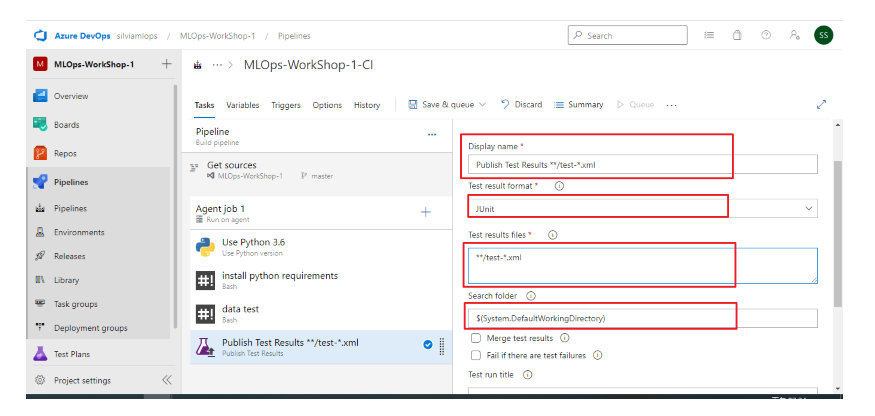875x416 pixels.
Task: Add a task to Agent job 1
Action: point(426,212)
